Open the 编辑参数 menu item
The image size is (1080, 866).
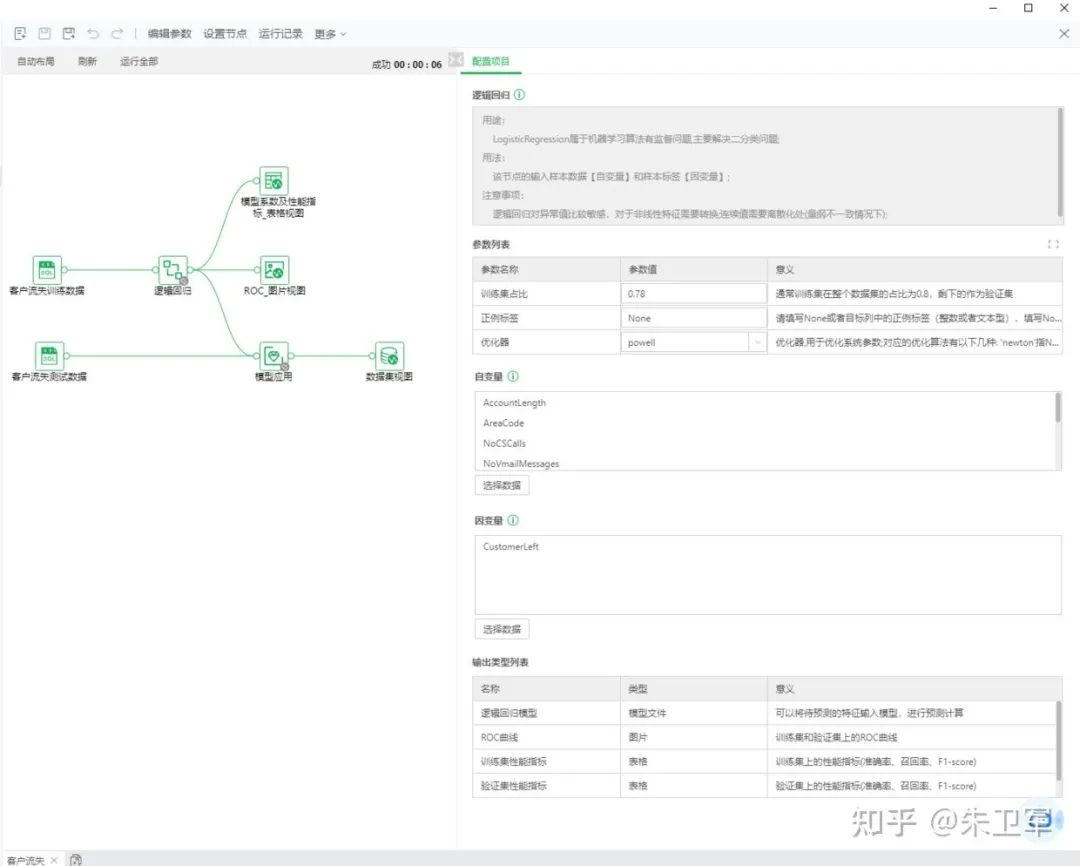click(x=169, y=34)
